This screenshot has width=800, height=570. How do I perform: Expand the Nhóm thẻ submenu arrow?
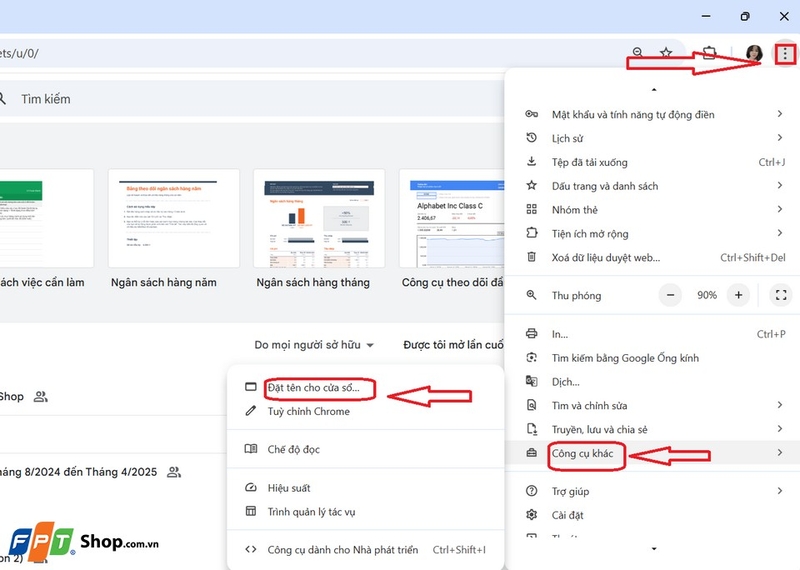780,209
